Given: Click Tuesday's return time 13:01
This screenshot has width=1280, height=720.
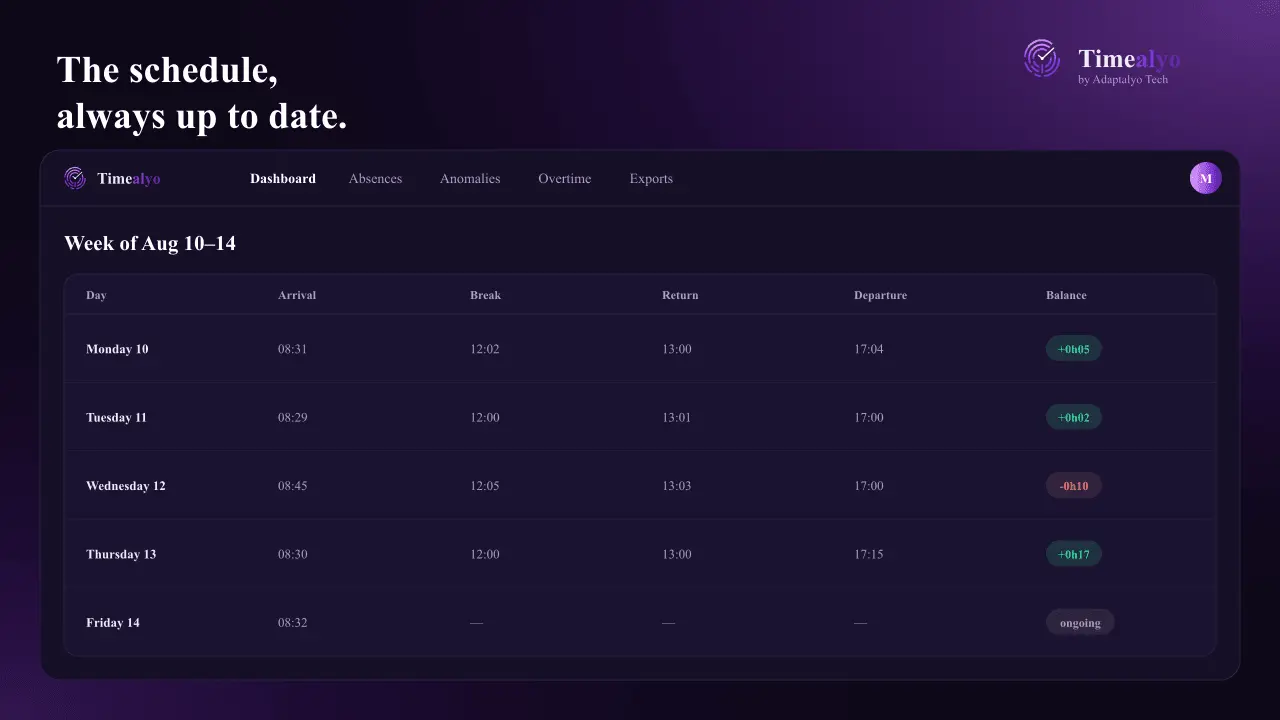Looking at the screenshot, I should pyautogui.click(x=677, y=417).
